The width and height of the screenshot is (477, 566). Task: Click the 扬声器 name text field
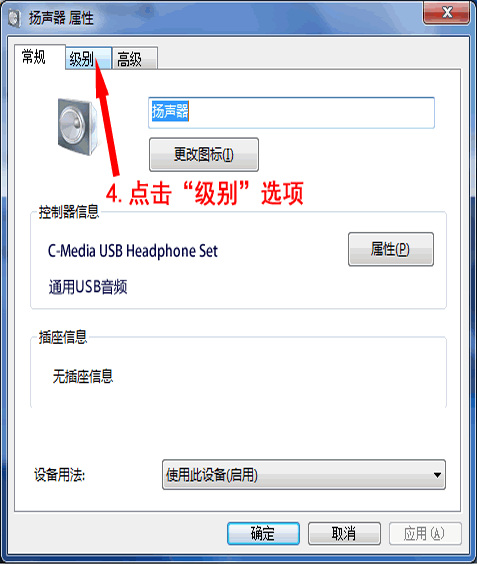click(x=291, y=112)
